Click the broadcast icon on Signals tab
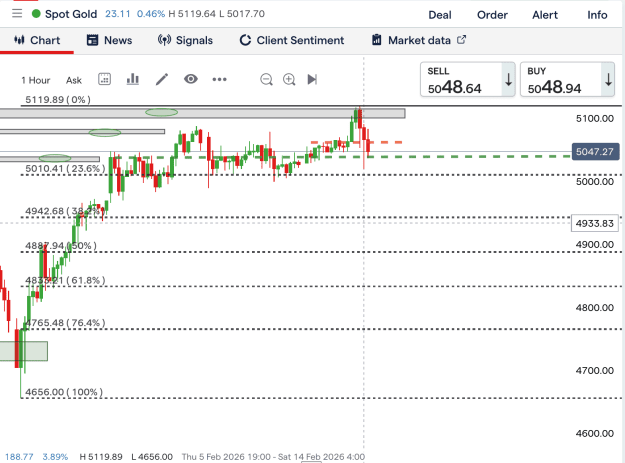Viewport: 625px width, 463px height. point(164,40)
